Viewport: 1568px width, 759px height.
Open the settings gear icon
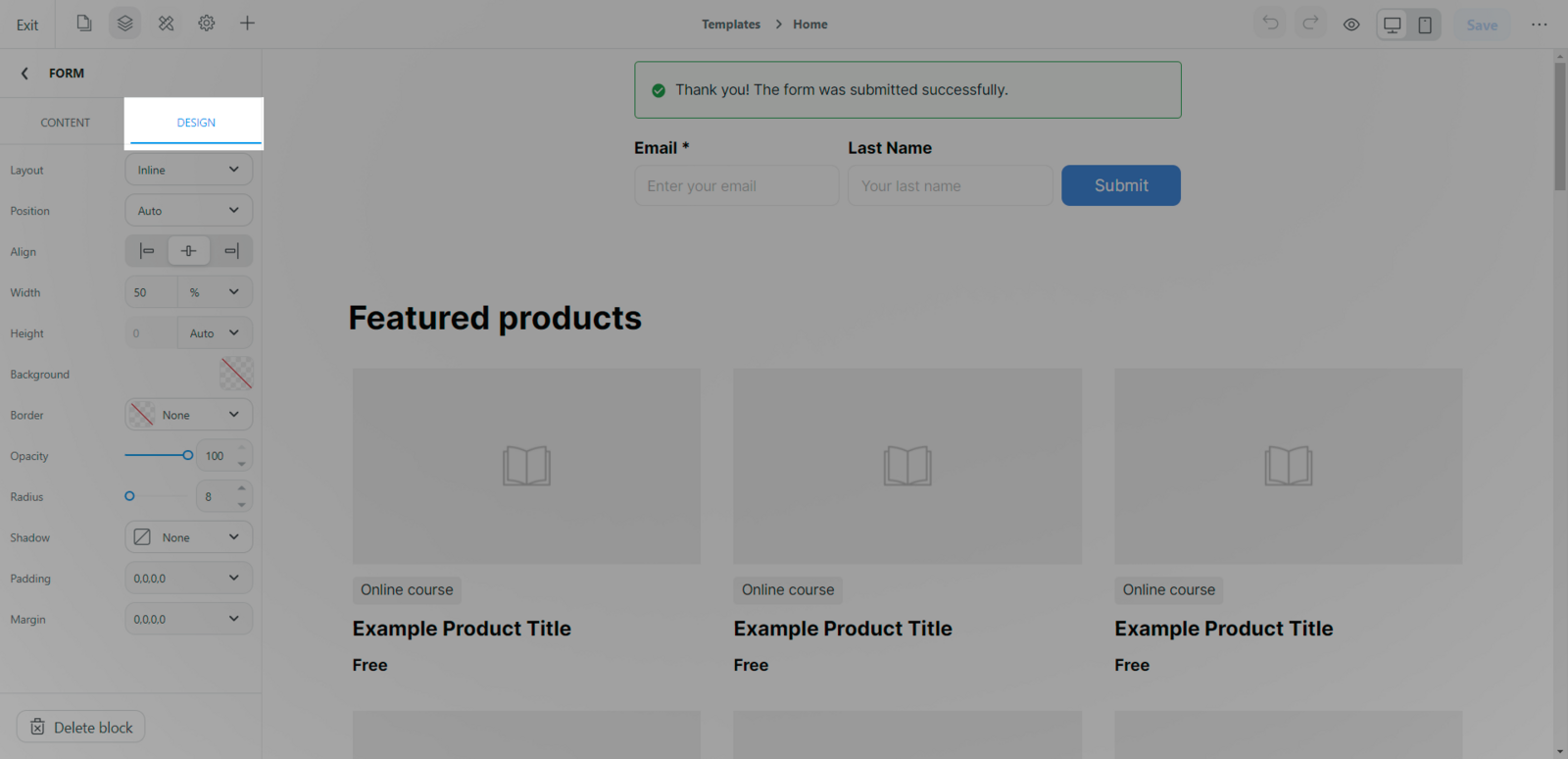(x=207, y=24)
